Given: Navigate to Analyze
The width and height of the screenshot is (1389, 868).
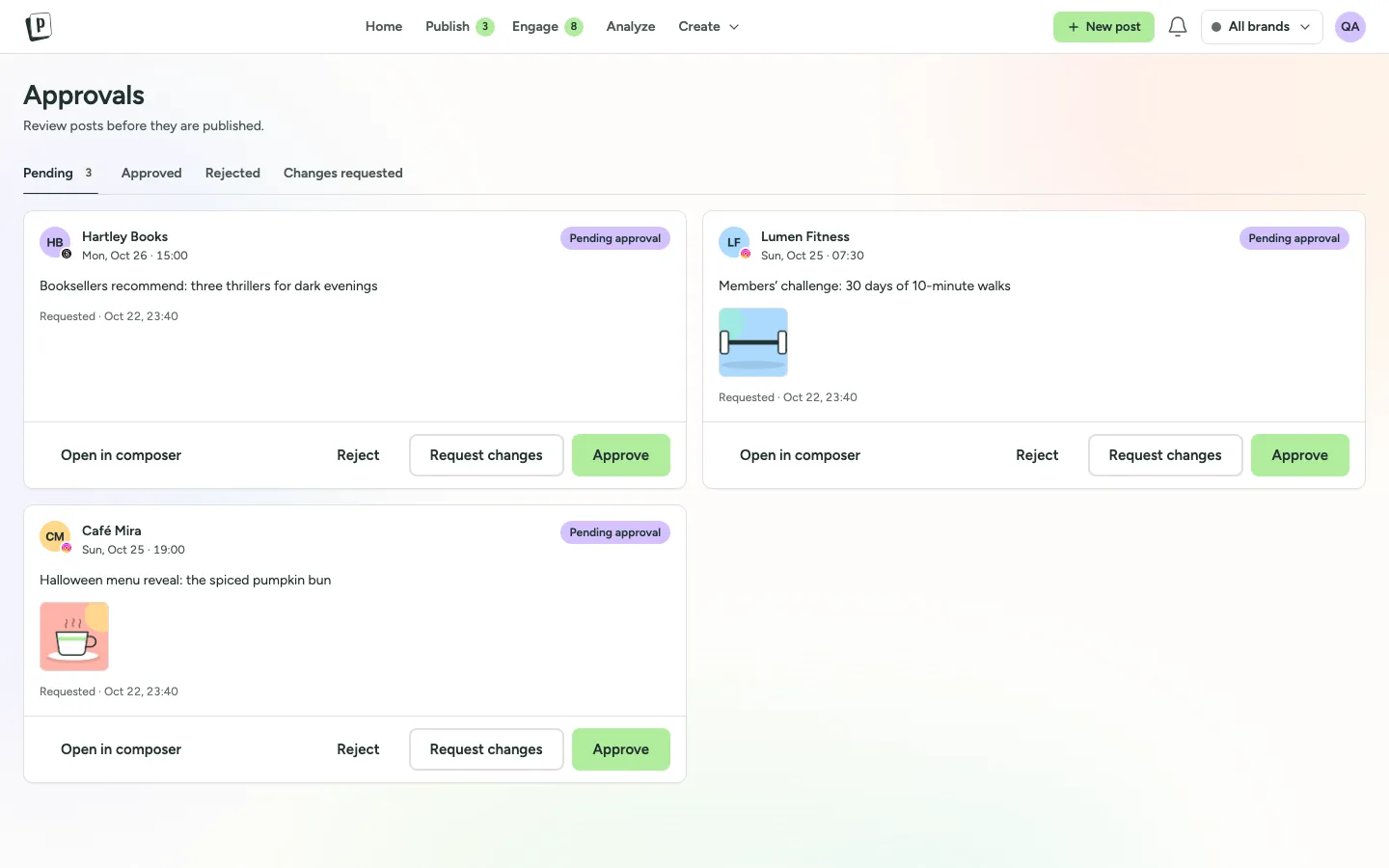Looking at the screenshot, I should click(631, 27).
